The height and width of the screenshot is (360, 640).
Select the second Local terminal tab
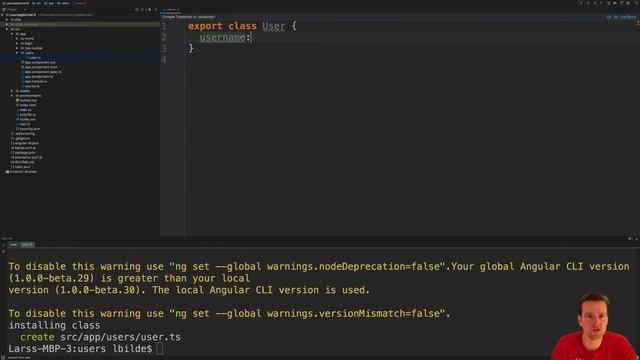(27, 244)
